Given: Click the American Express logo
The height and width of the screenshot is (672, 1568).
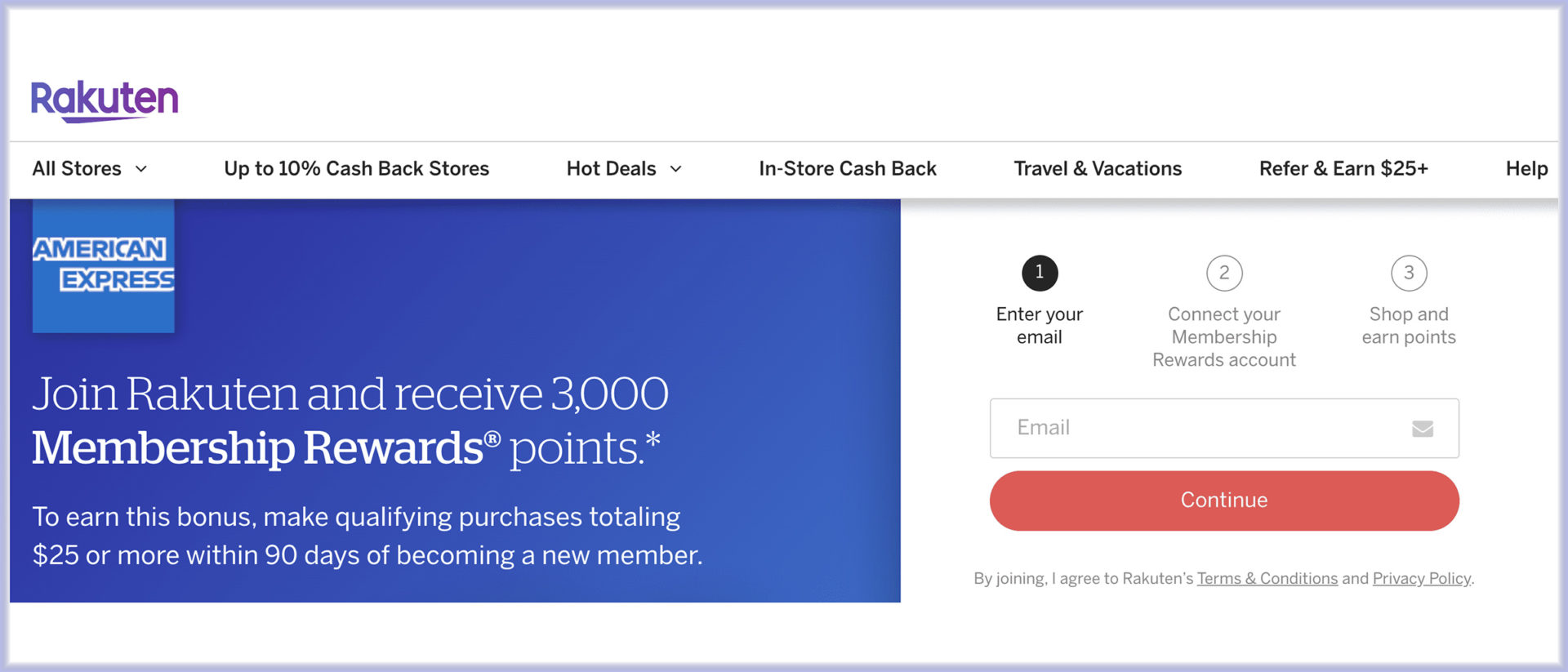Looking at the screenshot, I should 103,265.
